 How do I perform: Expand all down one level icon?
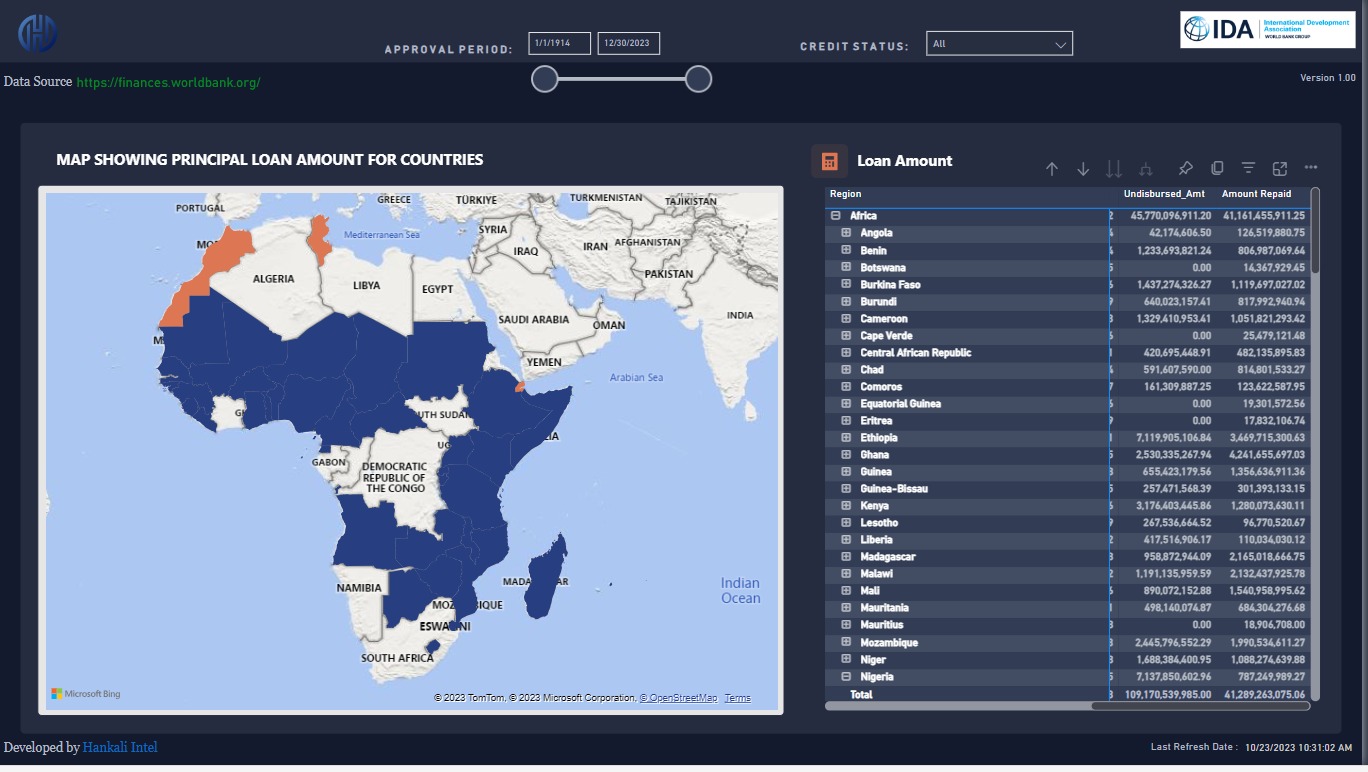click(1146, 169)
